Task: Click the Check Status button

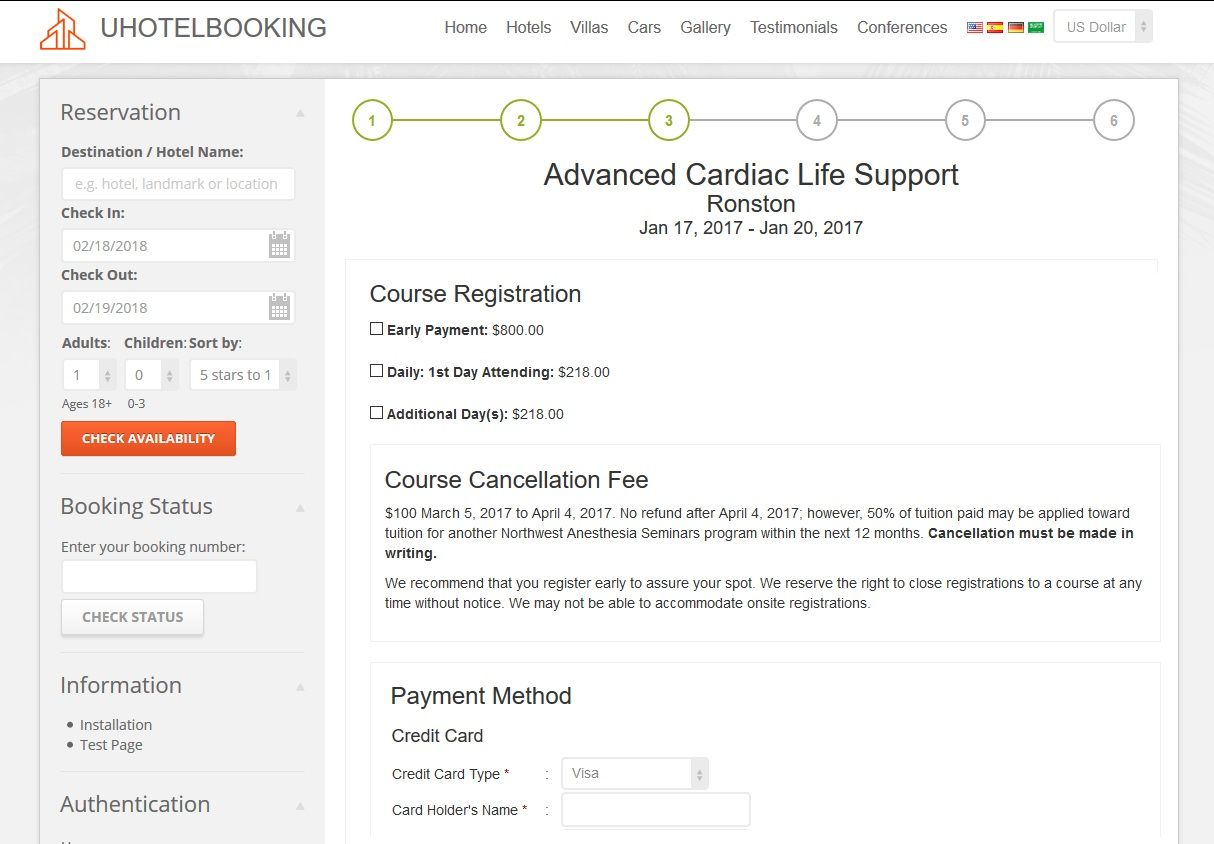Action: [132, 617]
